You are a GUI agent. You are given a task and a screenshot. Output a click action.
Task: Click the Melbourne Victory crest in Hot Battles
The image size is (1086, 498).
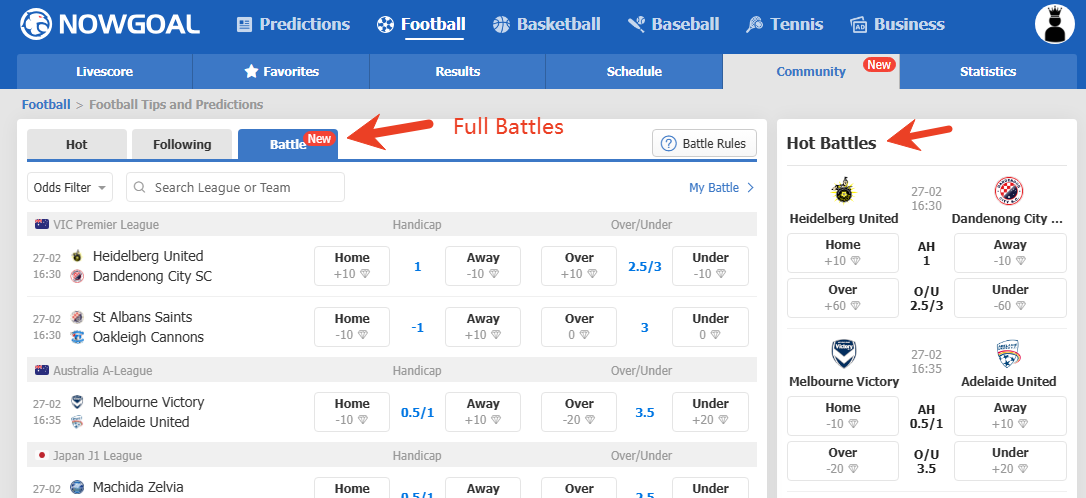tap(843, 354)
